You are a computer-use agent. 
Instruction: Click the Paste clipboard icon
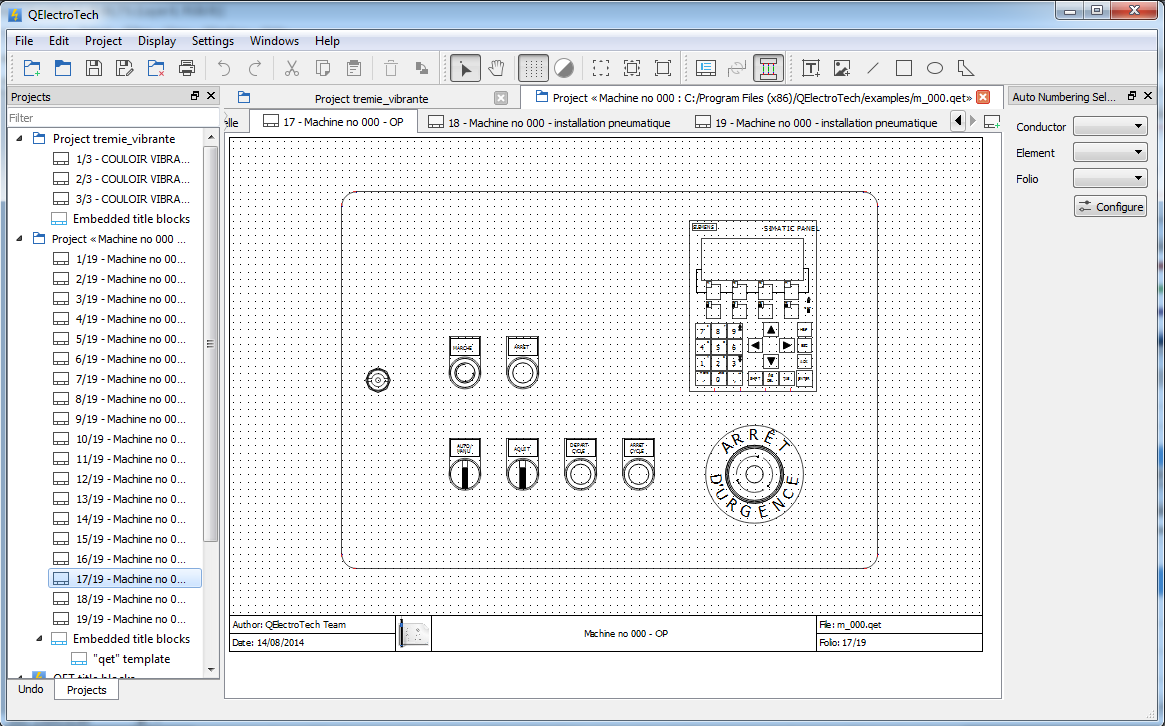tap(354, 68)
